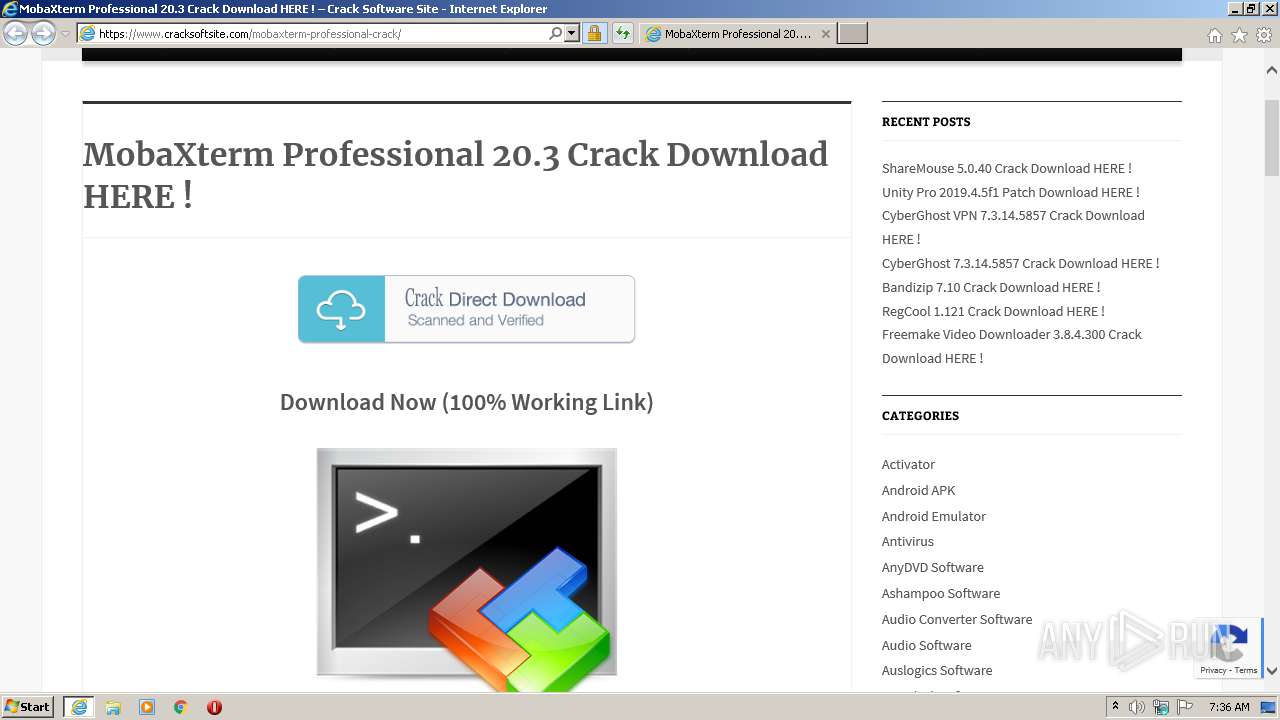
Task: Select the Android Emulator category
Action: coord(933,516)
